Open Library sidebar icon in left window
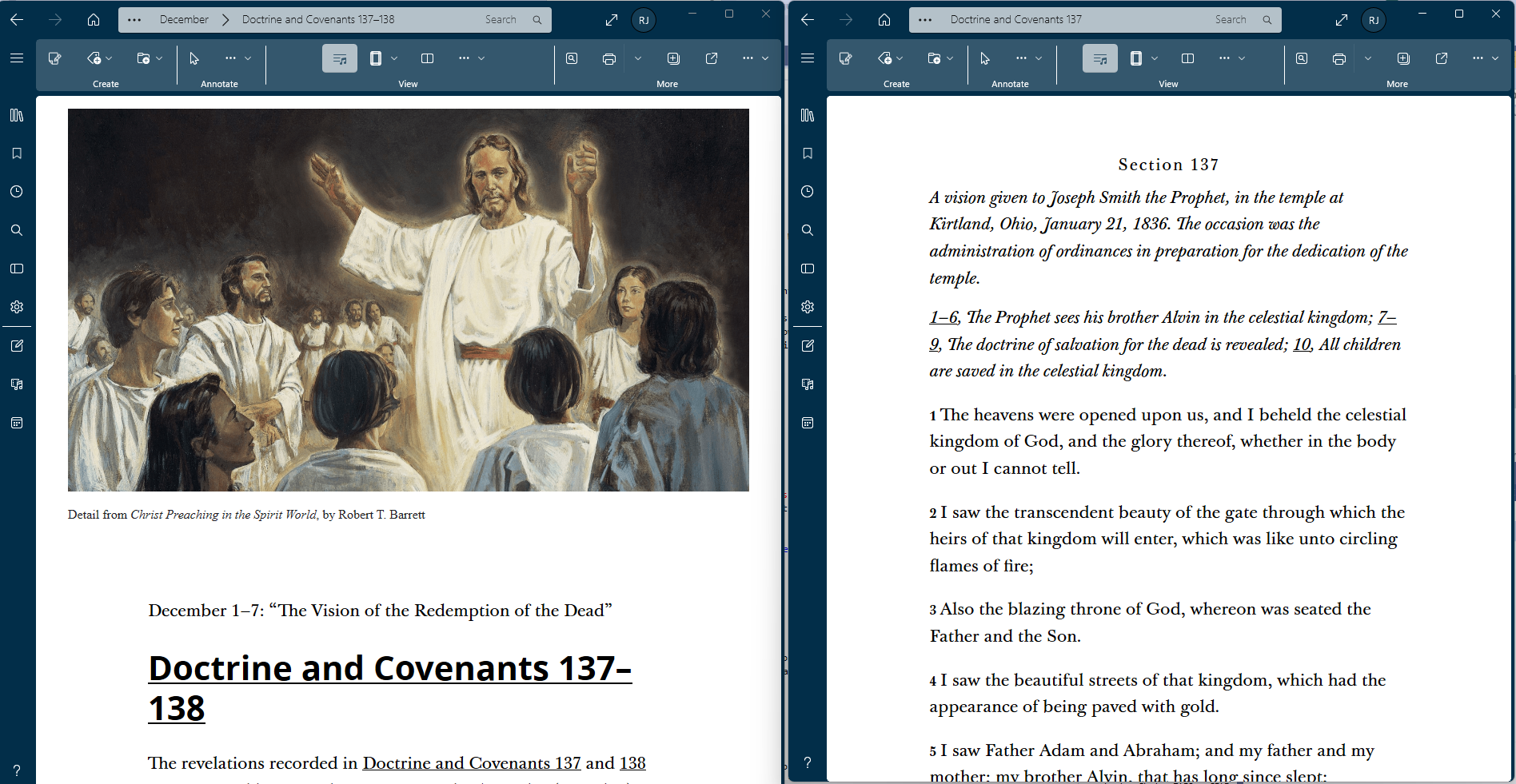Image resolution: width=1516 pixels, height=784 pixels. (x=17, y=115)
